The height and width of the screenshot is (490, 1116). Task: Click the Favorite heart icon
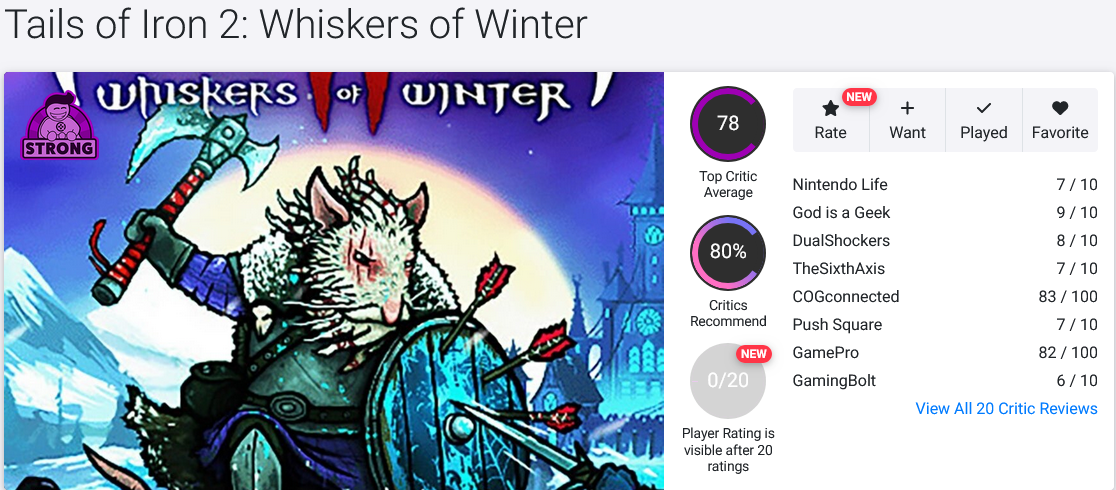tap(1060, 109)
